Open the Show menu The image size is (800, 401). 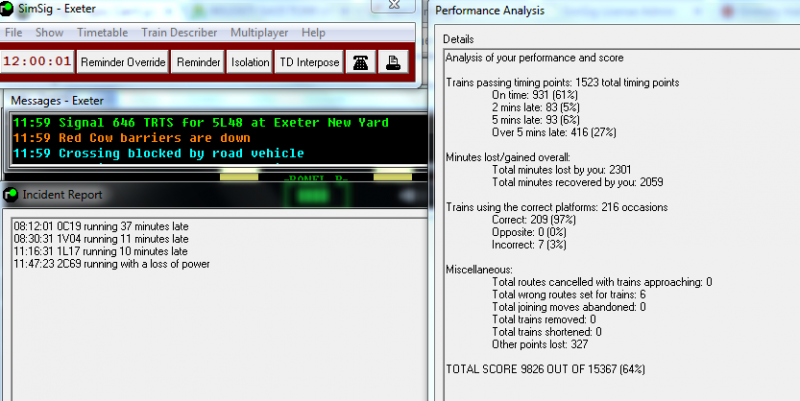[x=49, y=33]
